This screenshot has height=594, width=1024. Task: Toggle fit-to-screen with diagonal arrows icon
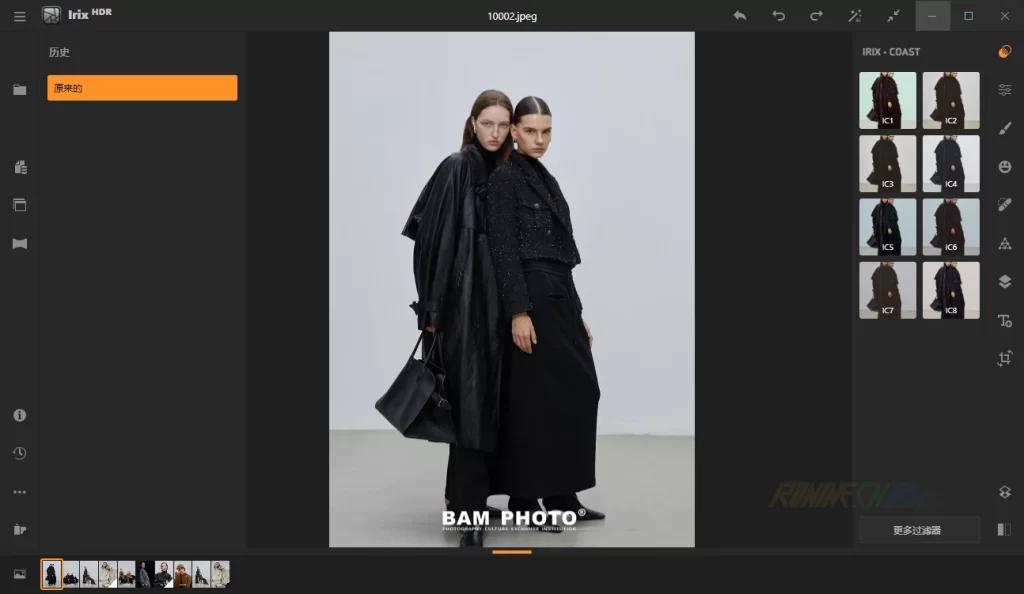892,16
